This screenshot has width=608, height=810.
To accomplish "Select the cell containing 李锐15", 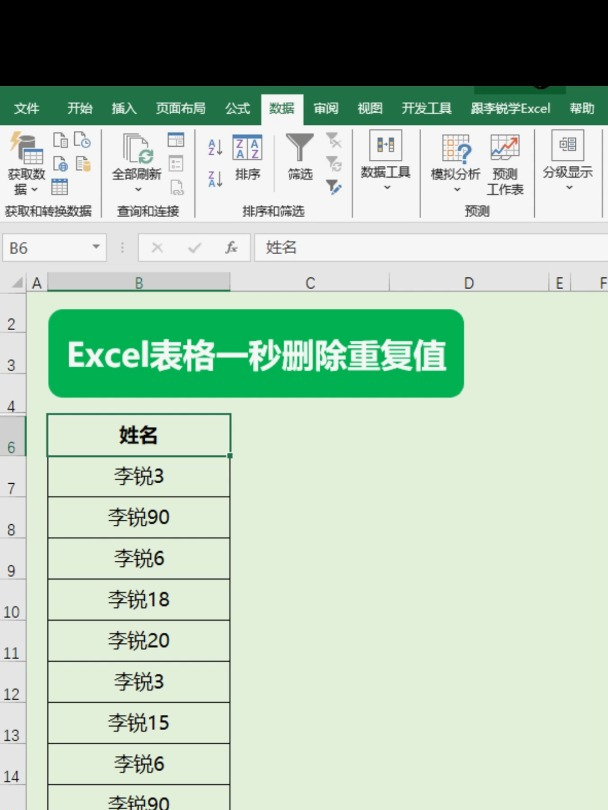I will click(138, 723).
